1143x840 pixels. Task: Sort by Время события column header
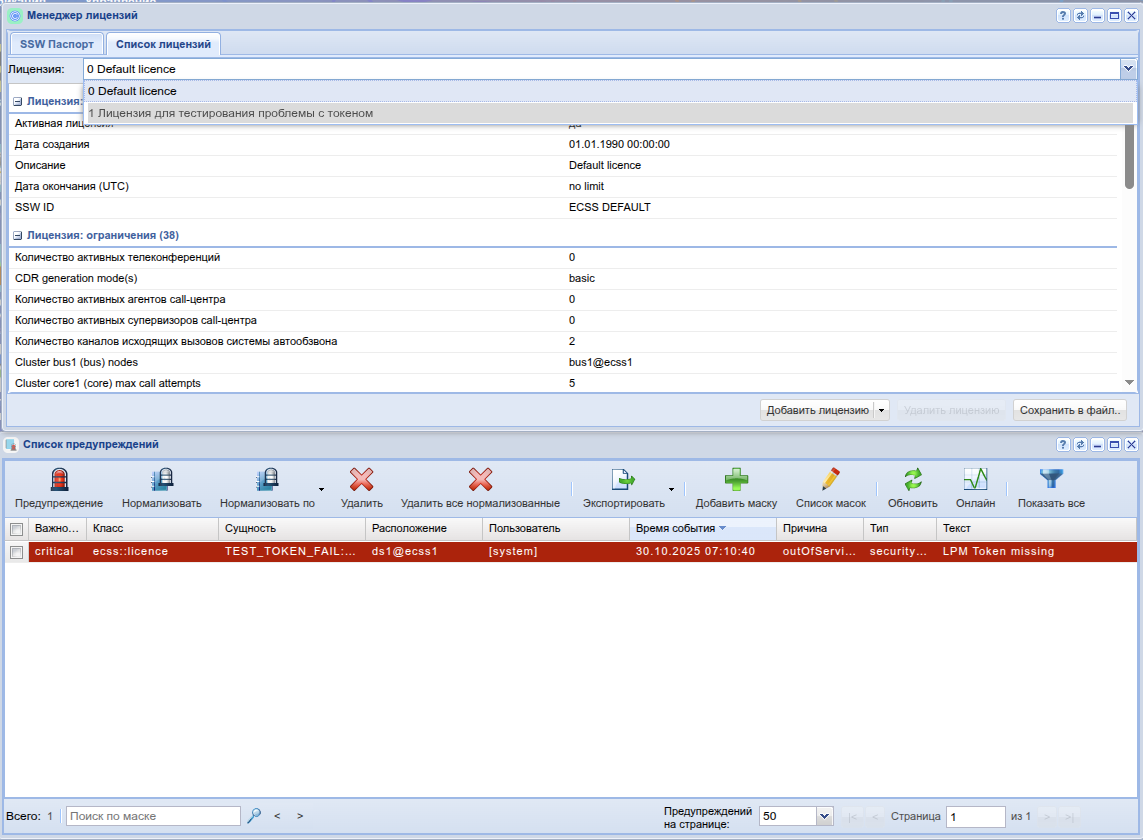coord(702,528)
